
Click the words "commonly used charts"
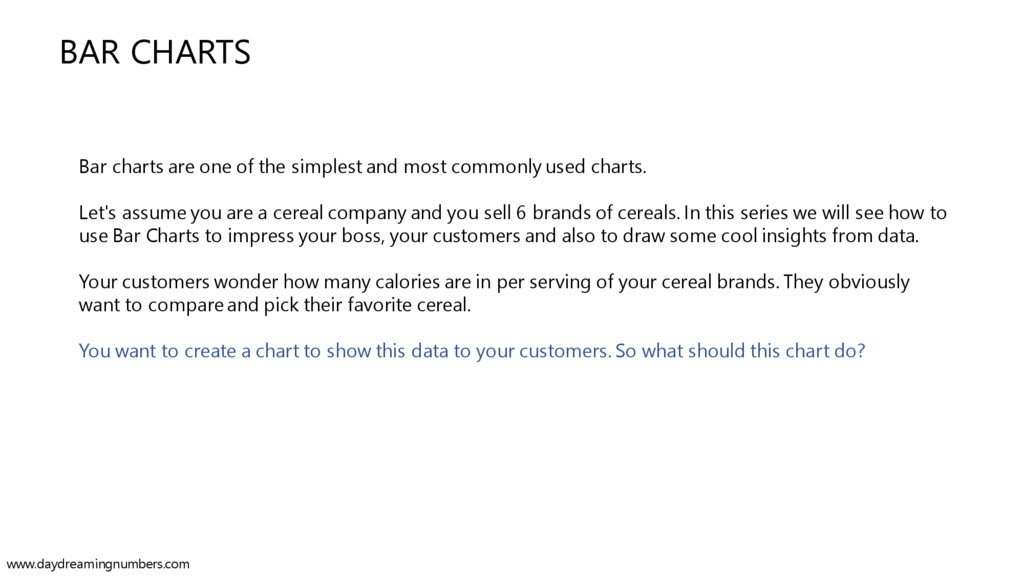548,167
